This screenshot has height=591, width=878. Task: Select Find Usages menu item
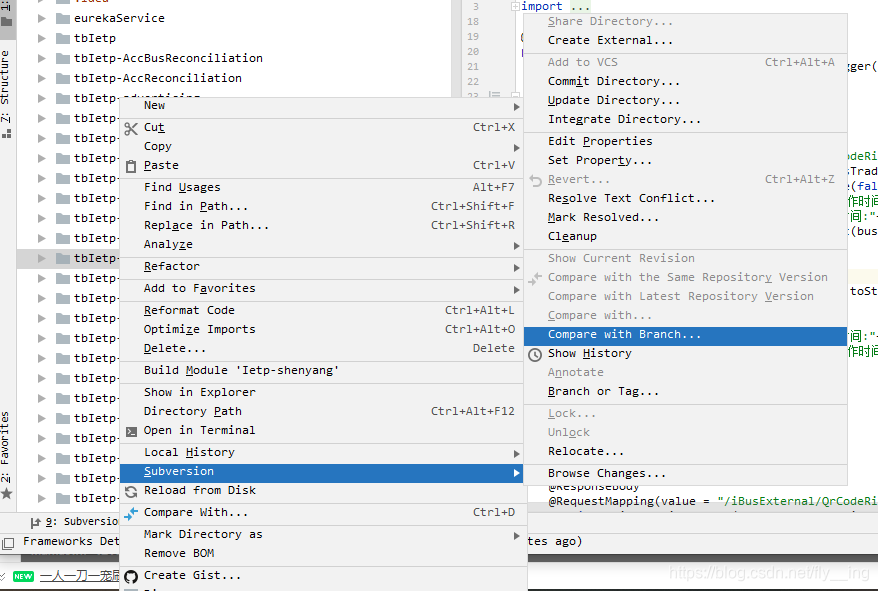click(x=321, y=188)
